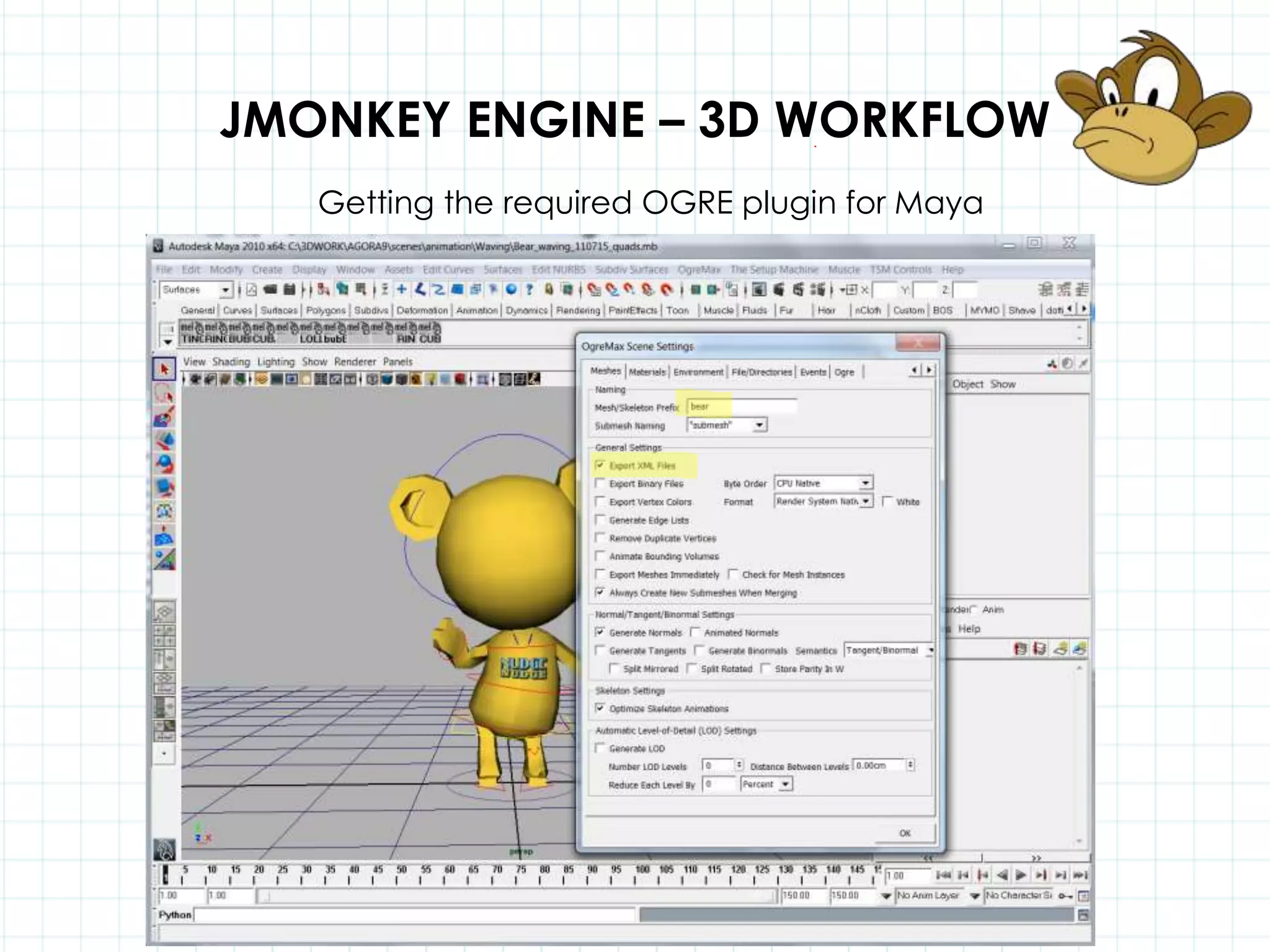Step forward to next key

click(x=1041, y=875)
